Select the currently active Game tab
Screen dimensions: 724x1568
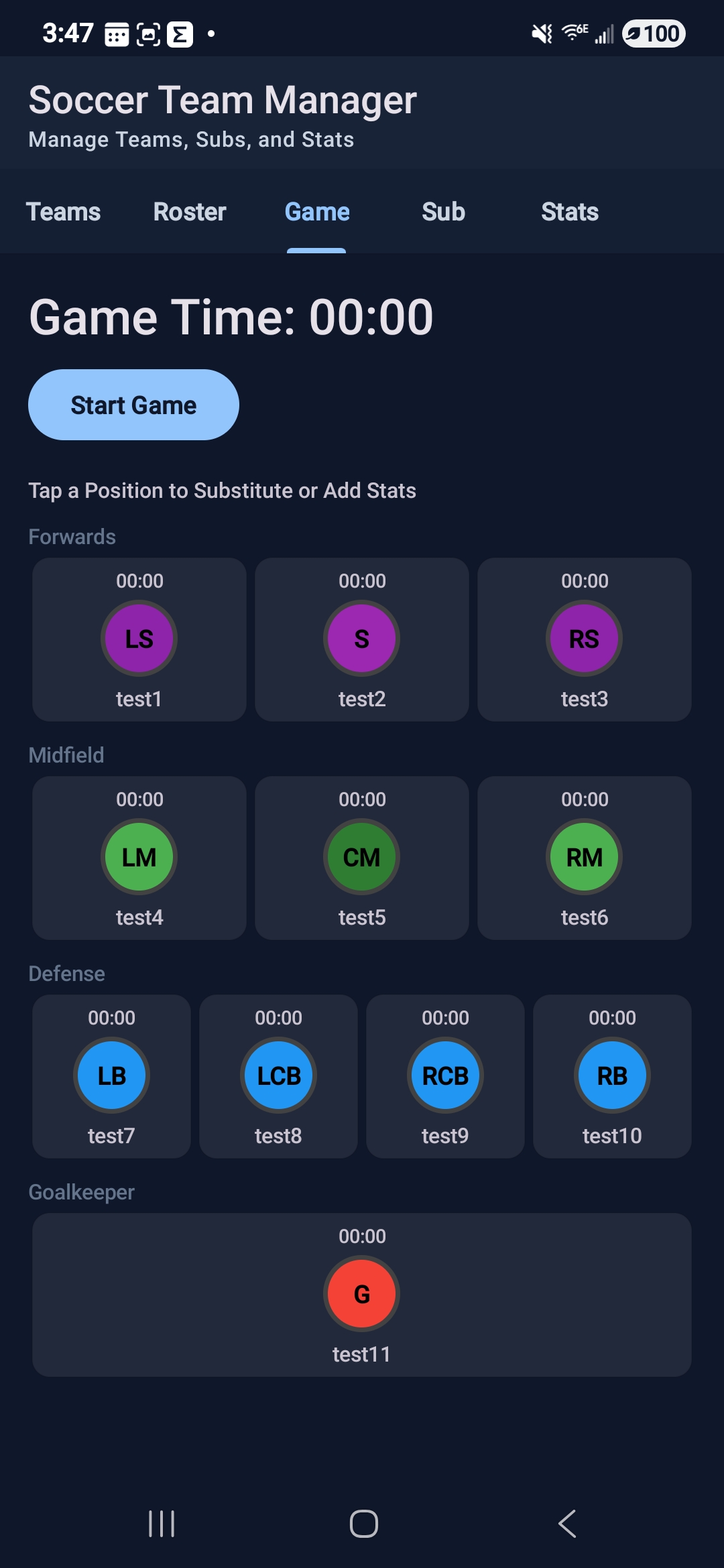click(x=317, y=212)
